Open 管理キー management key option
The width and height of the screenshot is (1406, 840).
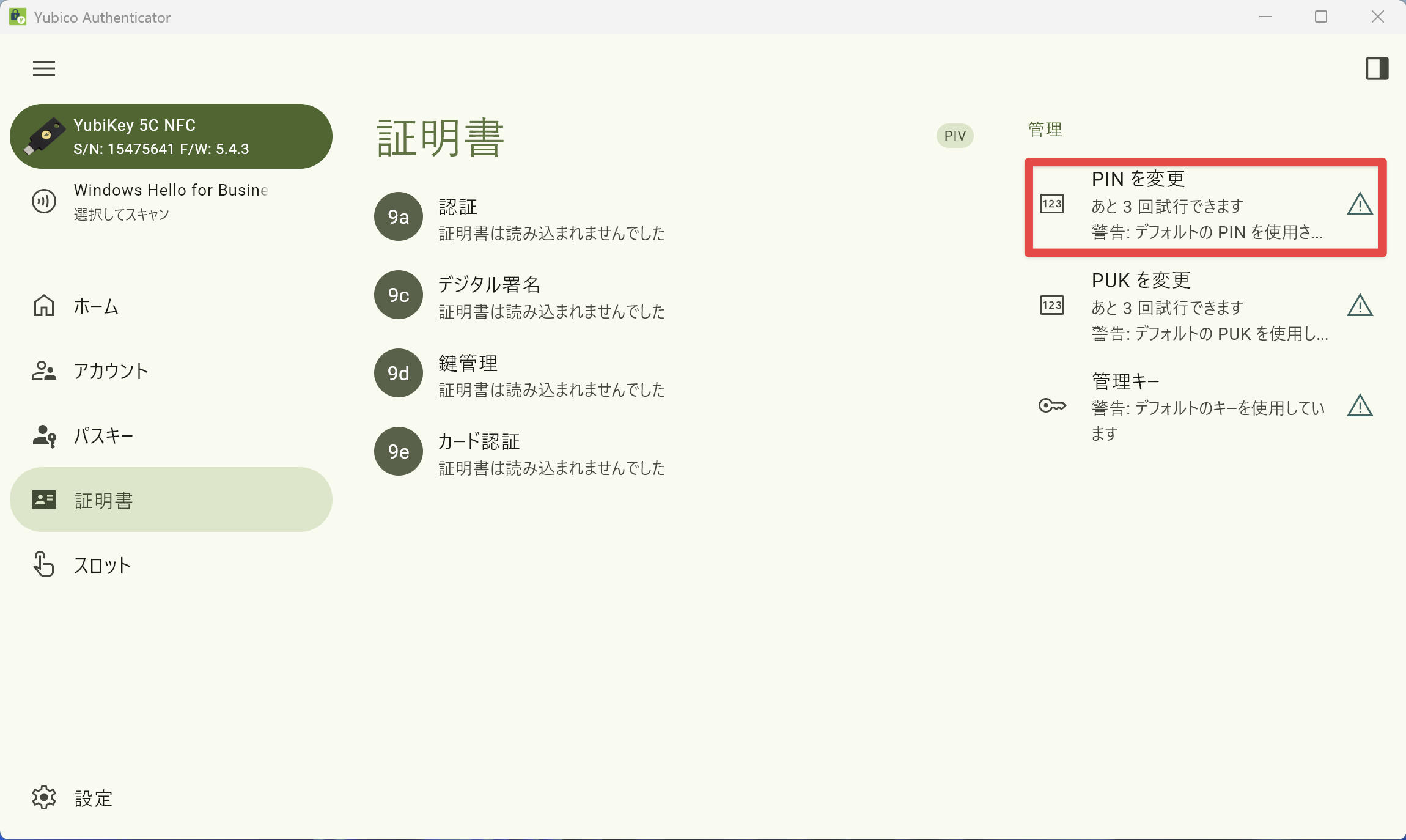tap(1205, 407)
